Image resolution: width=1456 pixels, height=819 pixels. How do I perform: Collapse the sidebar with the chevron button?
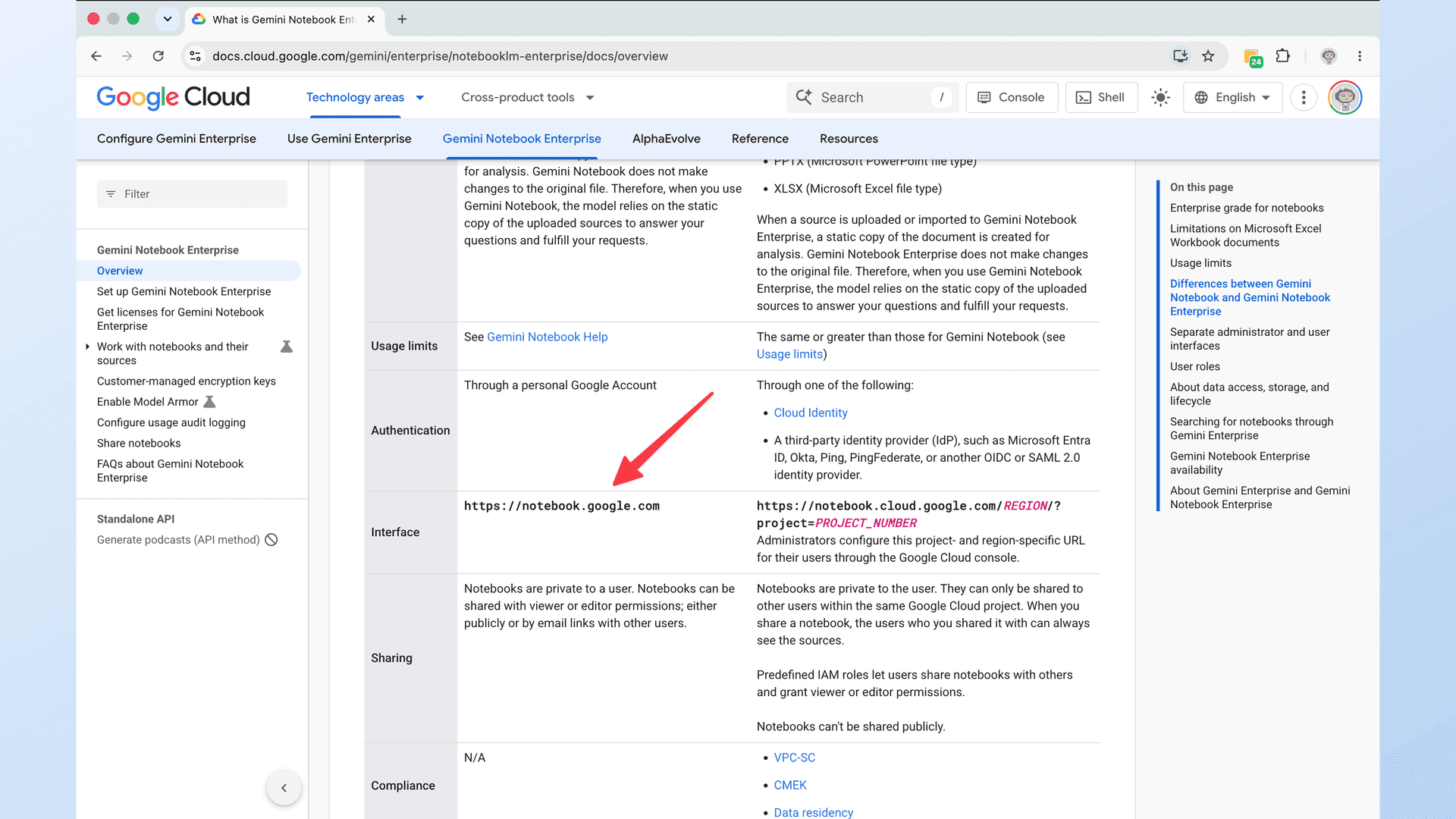(x=284, y=788)
